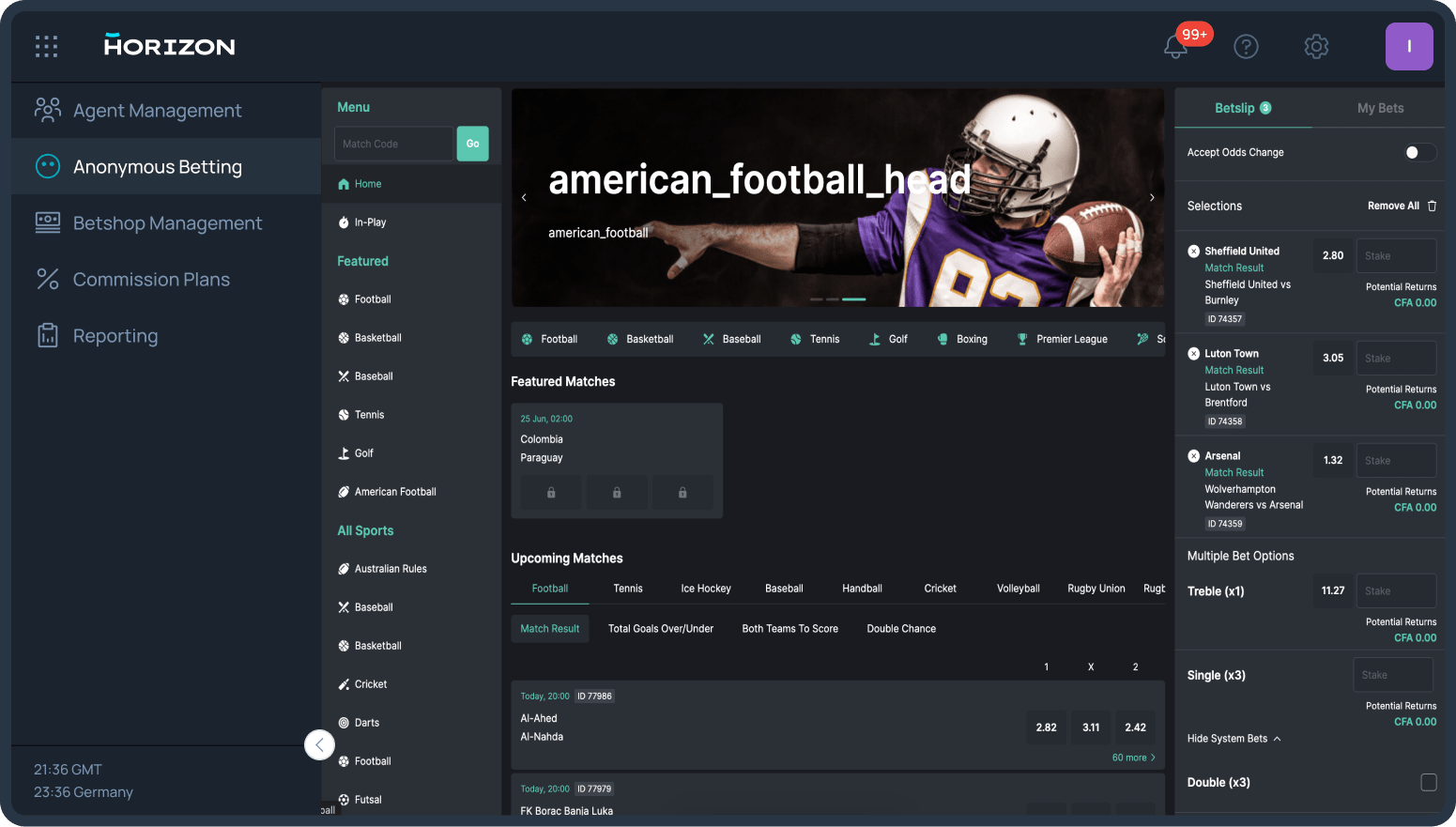Open the Reporting section
Viewport: 1456px width, 827px height.
(x=166, y=336)
